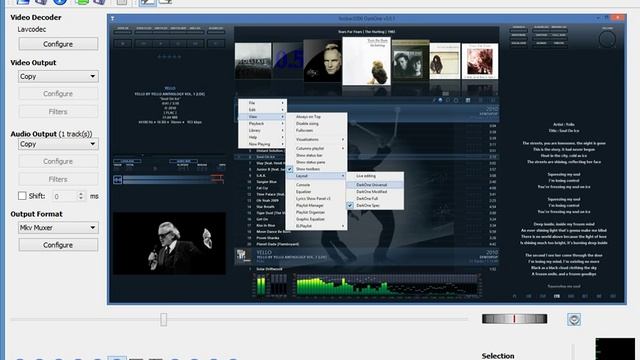Click Configure under Video Decoder
The width and height of the screenshot is (640, 360).
tap(58, 44)
